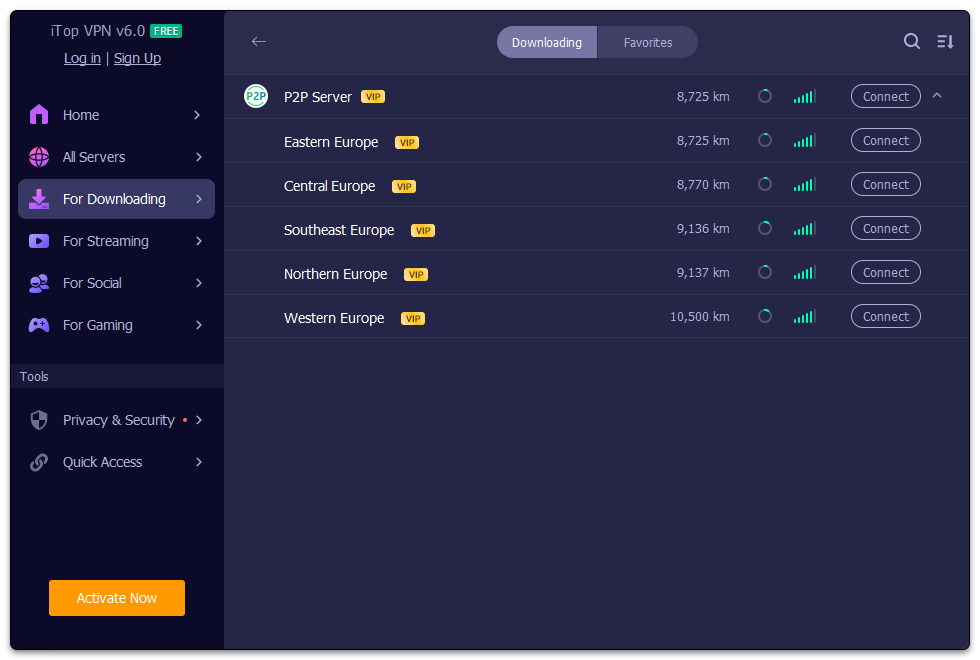980x660 pixels.
Task: Connect to the Eastern Europe server
Action: pos(885,140)
